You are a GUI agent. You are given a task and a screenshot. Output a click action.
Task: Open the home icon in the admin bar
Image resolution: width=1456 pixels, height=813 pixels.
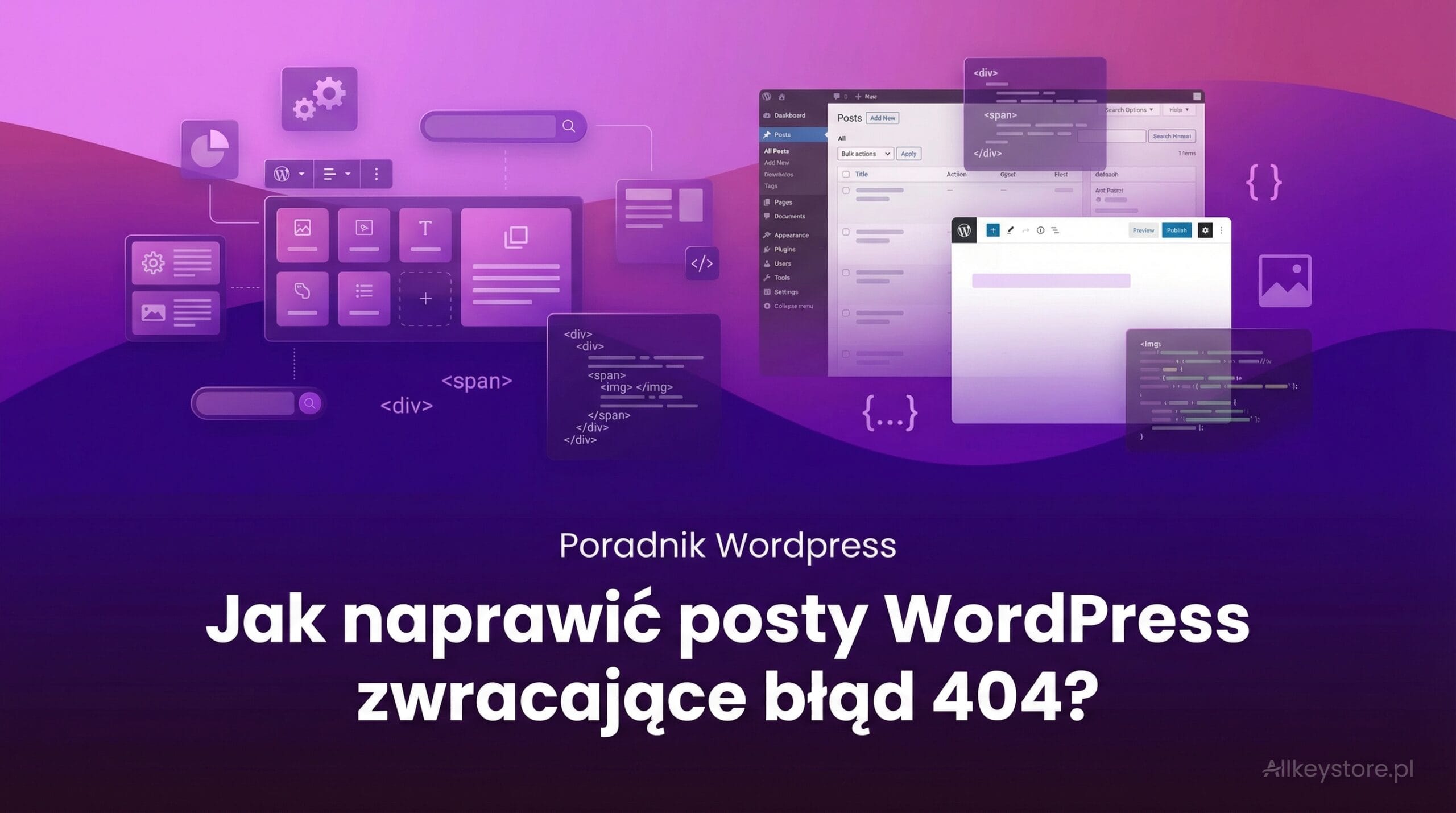click(782, 97)
